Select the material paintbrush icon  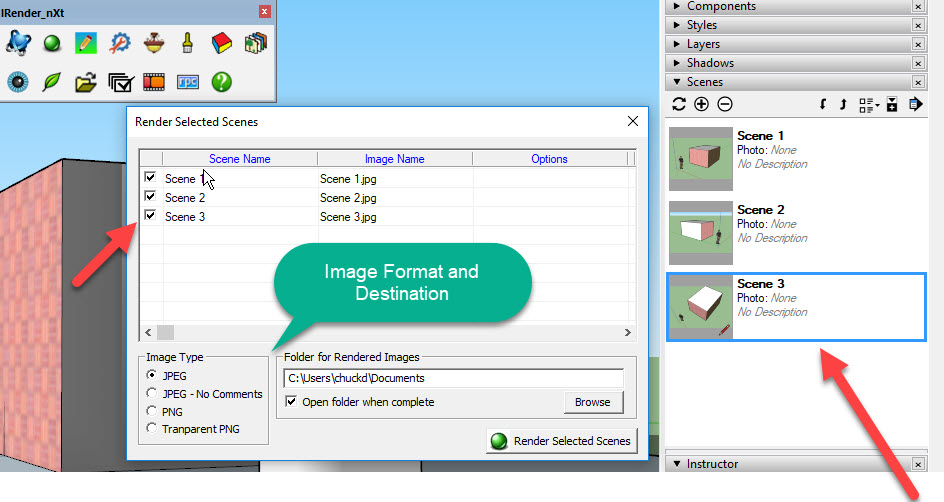pyautogui.click(x=187, y=43)
